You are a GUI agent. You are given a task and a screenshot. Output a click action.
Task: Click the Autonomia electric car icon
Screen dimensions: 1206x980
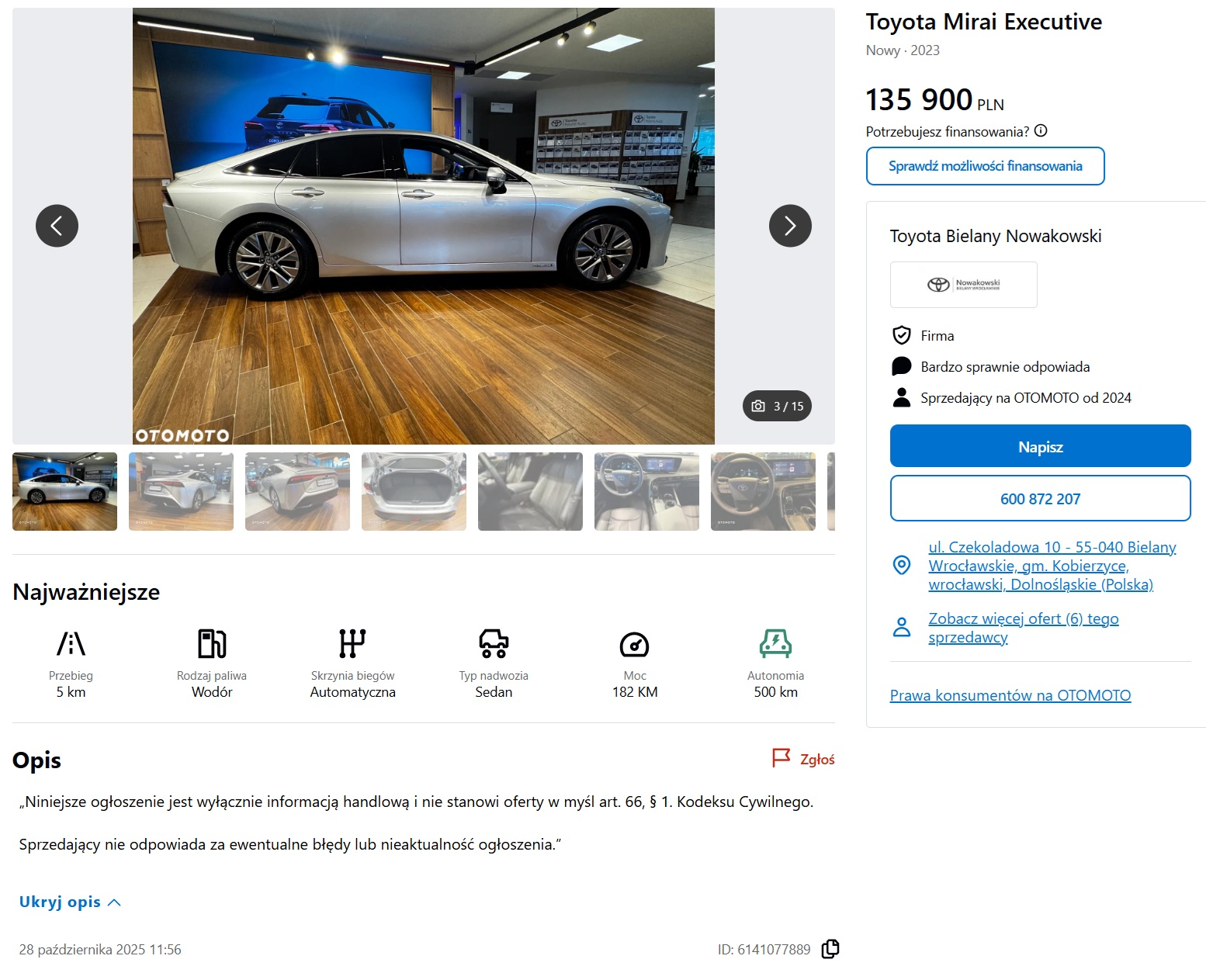(775, 643)
